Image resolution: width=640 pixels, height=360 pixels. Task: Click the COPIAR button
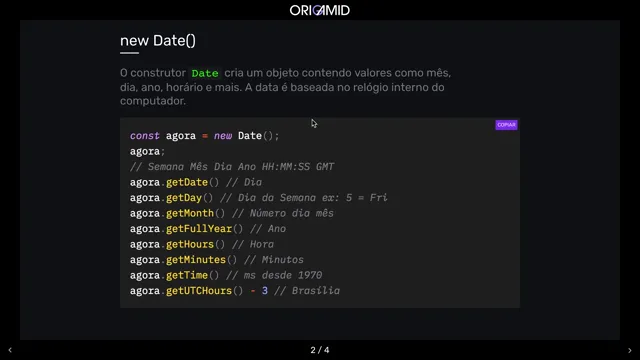[506, 125]
